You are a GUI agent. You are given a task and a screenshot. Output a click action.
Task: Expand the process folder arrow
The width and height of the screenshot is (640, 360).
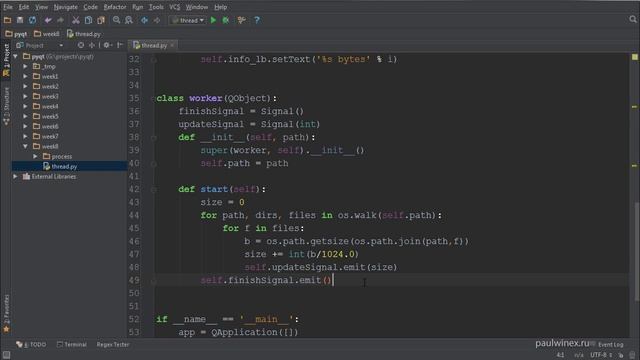click(x=36, y=156)
